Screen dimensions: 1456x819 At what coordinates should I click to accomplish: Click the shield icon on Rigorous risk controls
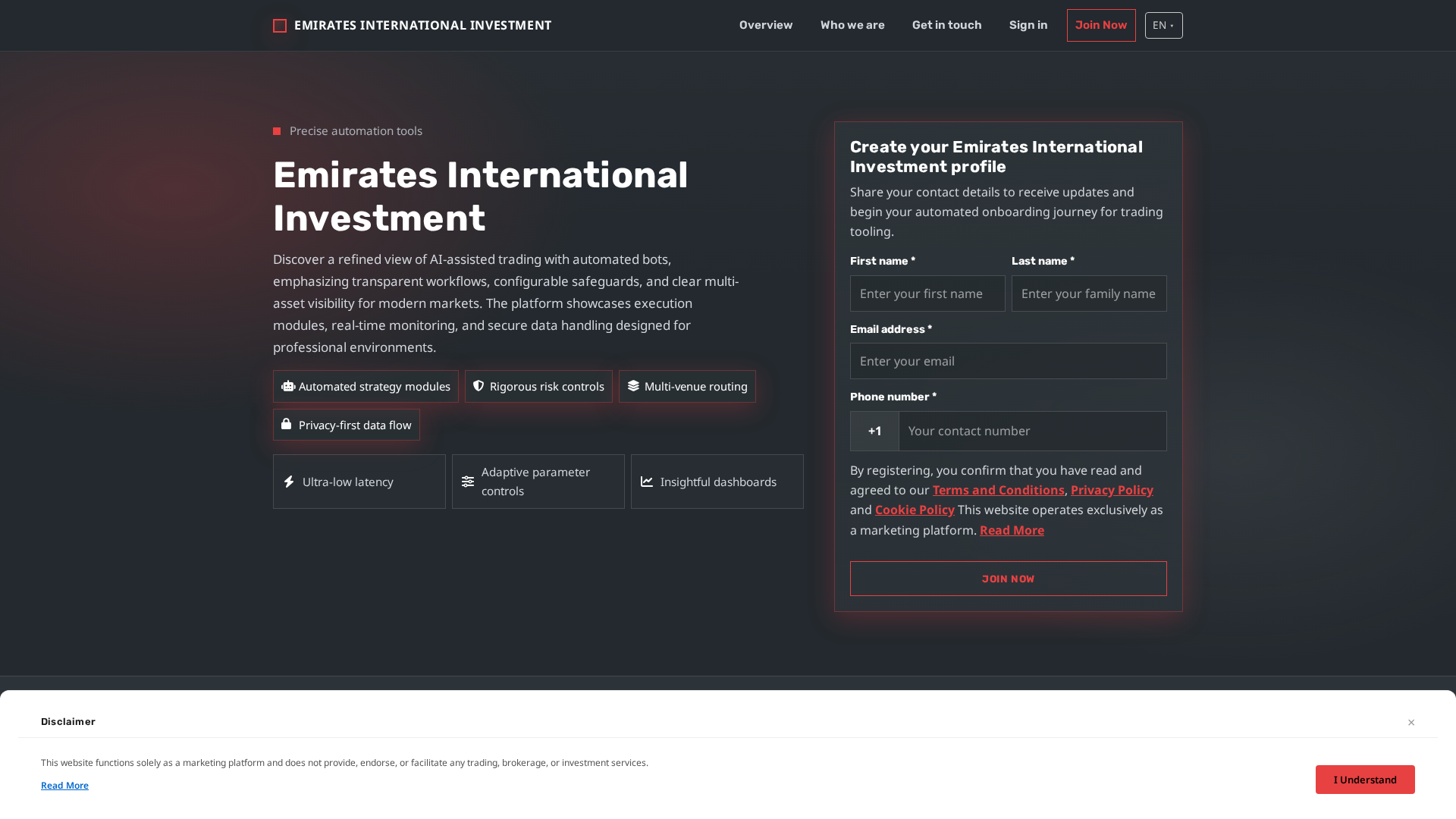pos(479,386)
